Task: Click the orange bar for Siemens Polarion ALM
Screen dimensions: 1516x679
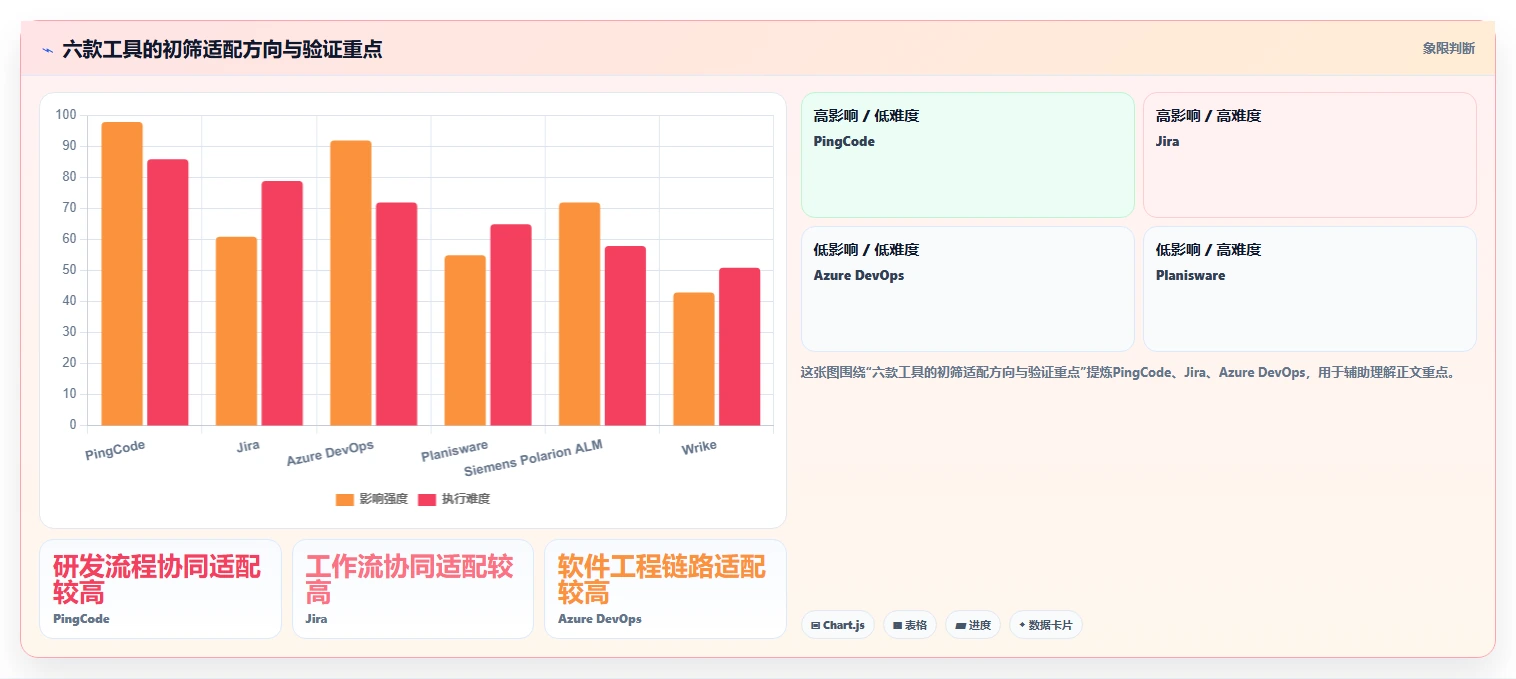Action: [x=579, y=314]
